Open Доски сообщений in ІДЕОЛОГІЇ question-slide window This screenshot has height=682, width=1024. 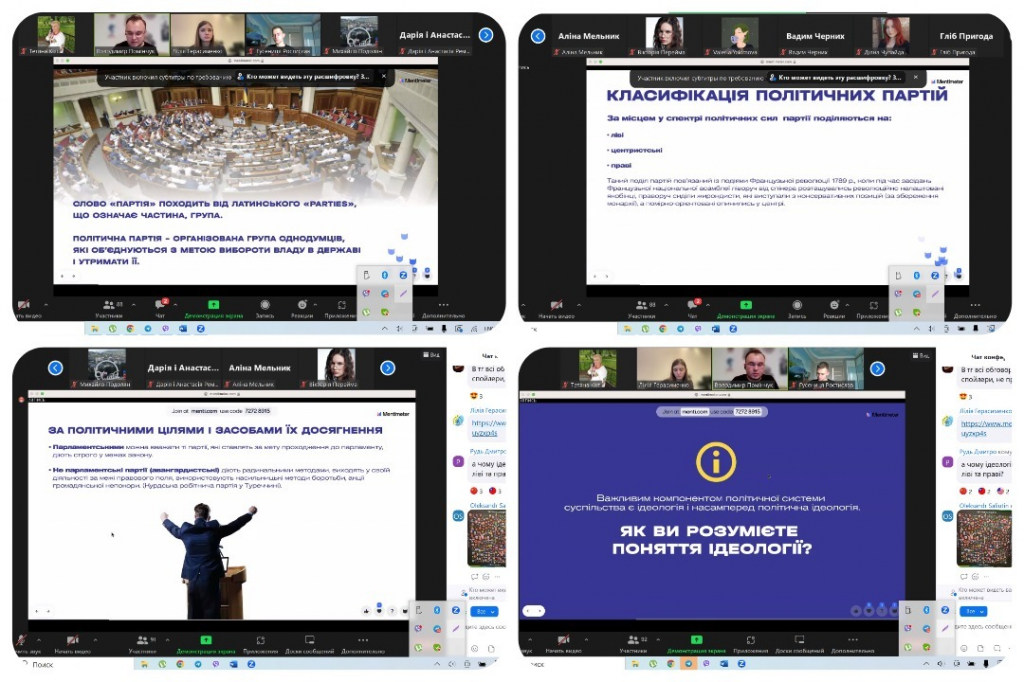[x=799, y=643]
